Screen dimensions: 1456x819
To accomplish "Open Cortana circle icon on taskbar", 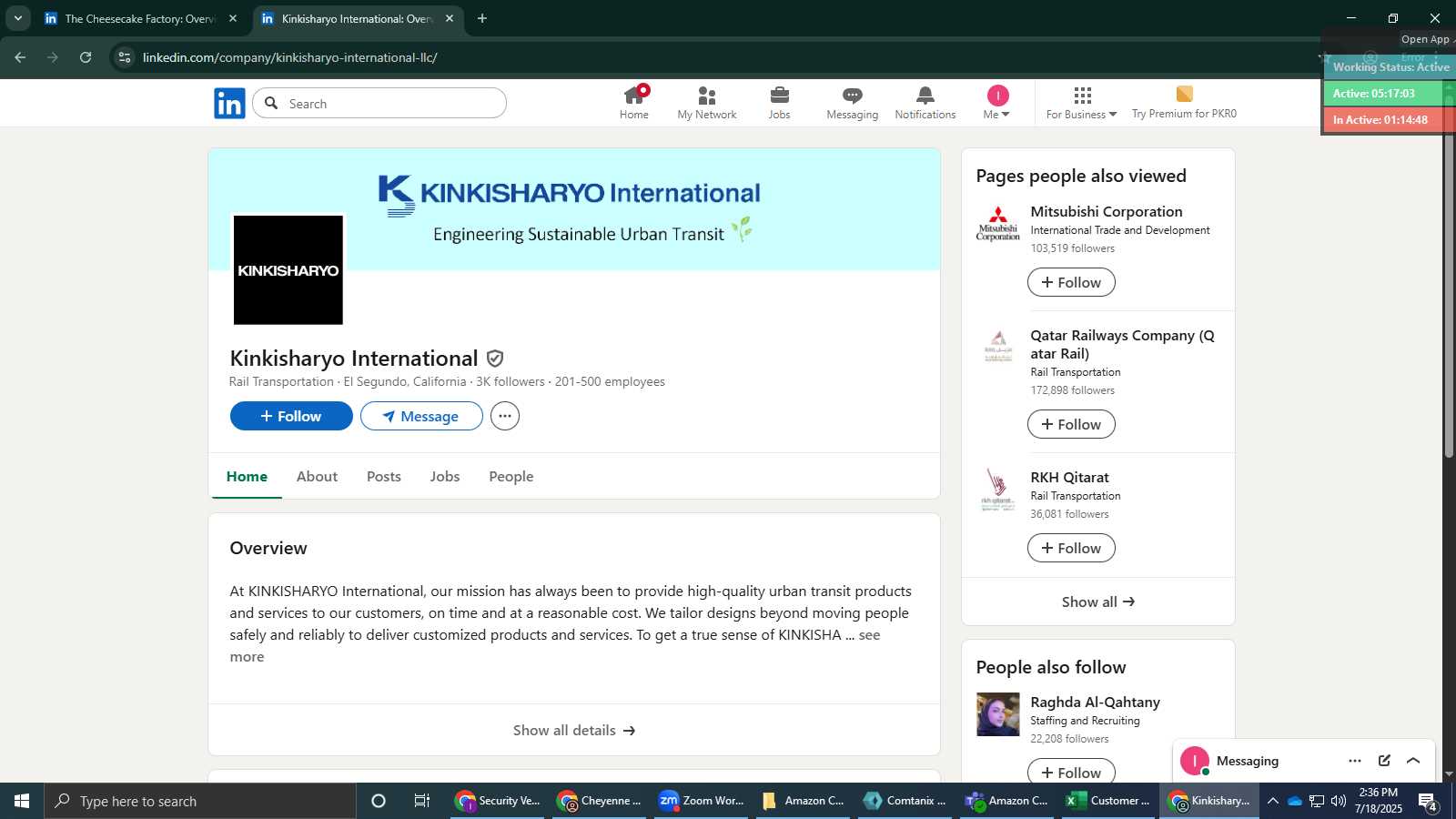I will [379, 801].
